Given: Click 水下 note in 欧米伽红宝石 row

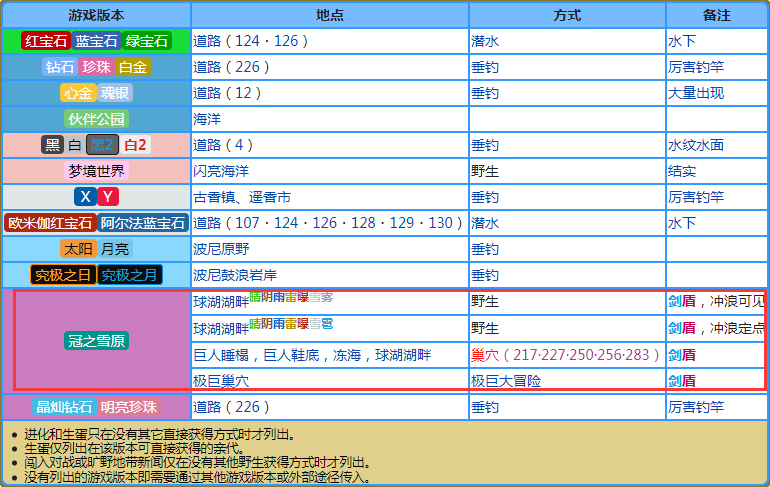Looking at the screenshot, I should [682, 223].
